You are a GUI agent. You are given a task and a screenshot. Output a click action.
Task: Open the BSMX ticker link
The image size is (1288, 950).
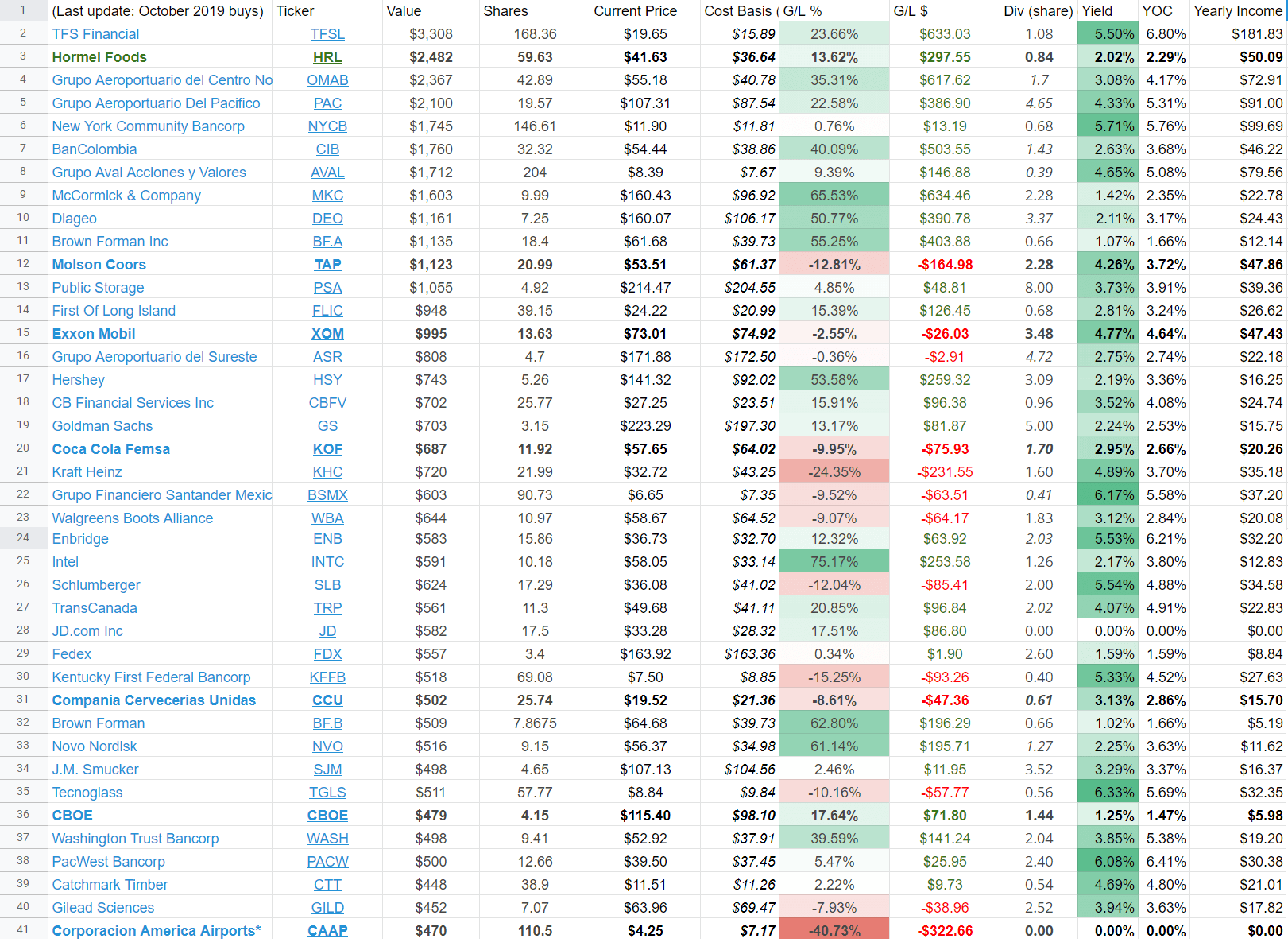coord(327,495)
